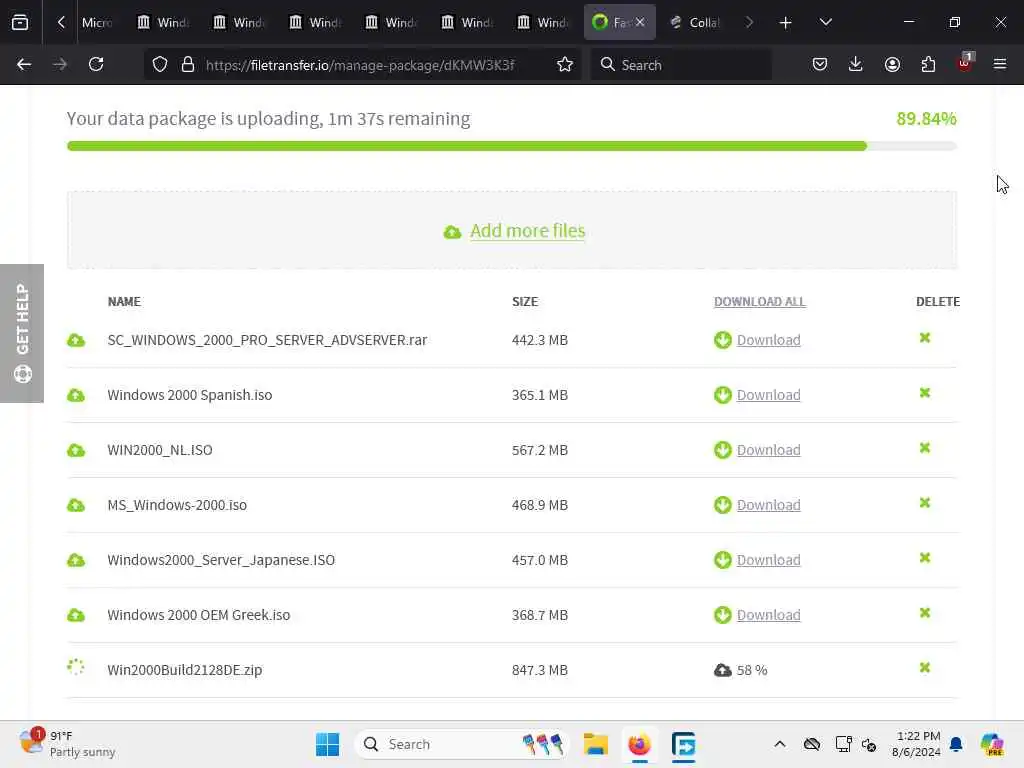Open Firefox application menu
Image resolution: width=1024 pixels, height=768 pixels.
[1000, 64]
